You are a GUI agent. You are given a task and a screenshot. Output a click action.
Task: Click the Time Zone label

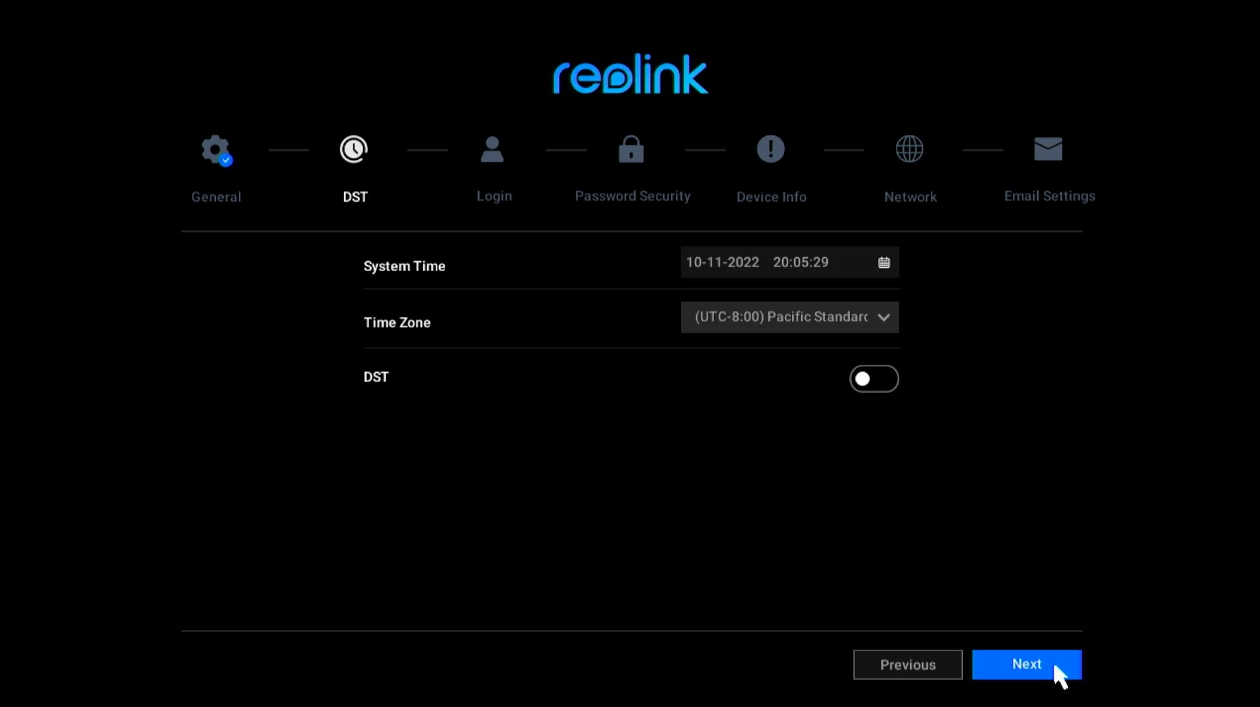coord(397,323)
